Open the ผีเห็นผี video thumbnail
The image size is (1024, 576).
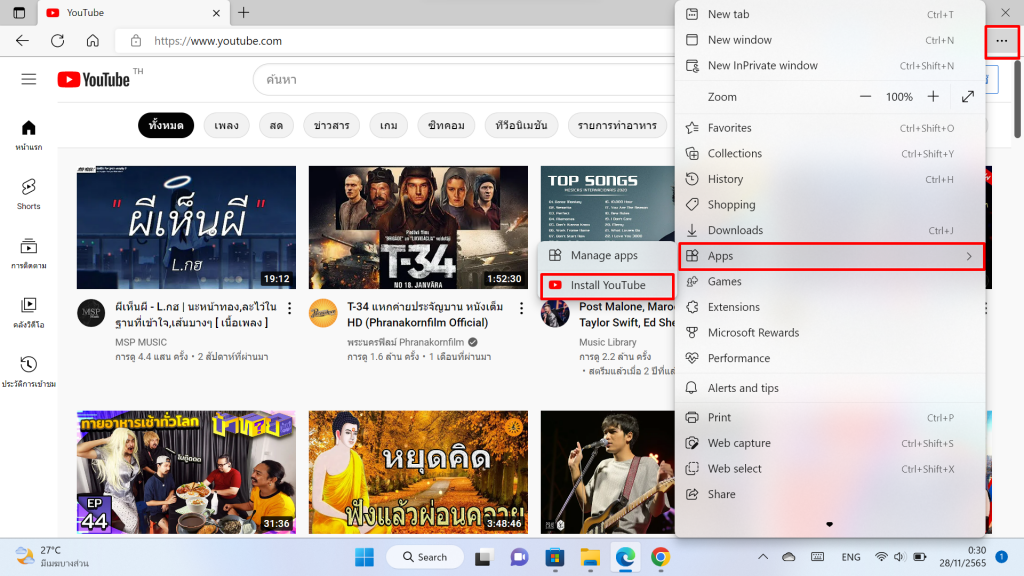pos(186,227)
